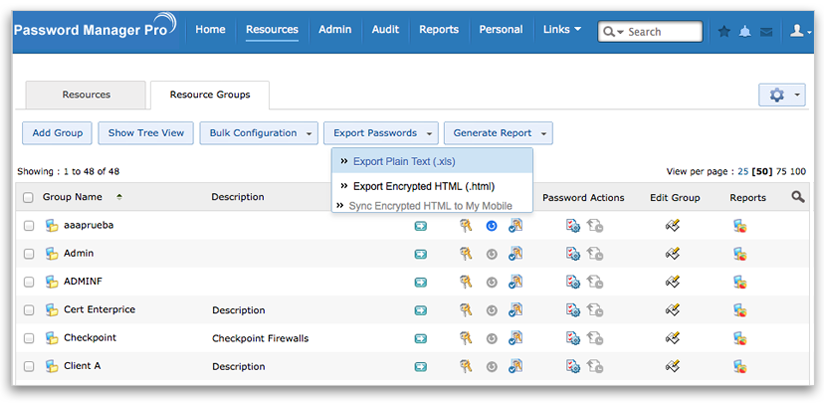Check the select-all checkbox in table header

tap(28, 198)
